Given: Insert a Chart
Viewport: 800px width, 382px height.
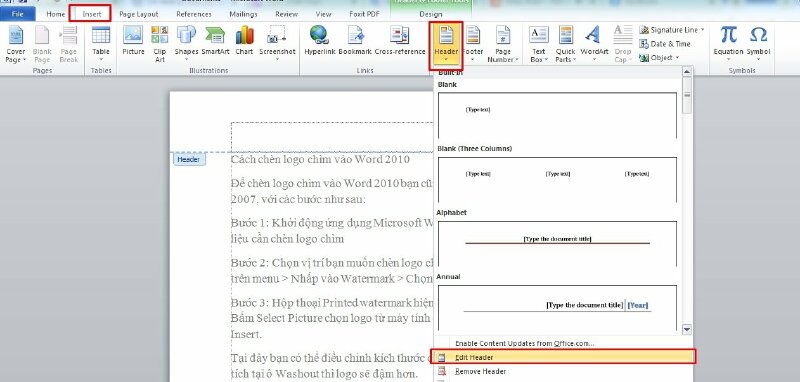Looking at the screenshot, I should click(x=244, y=41).
